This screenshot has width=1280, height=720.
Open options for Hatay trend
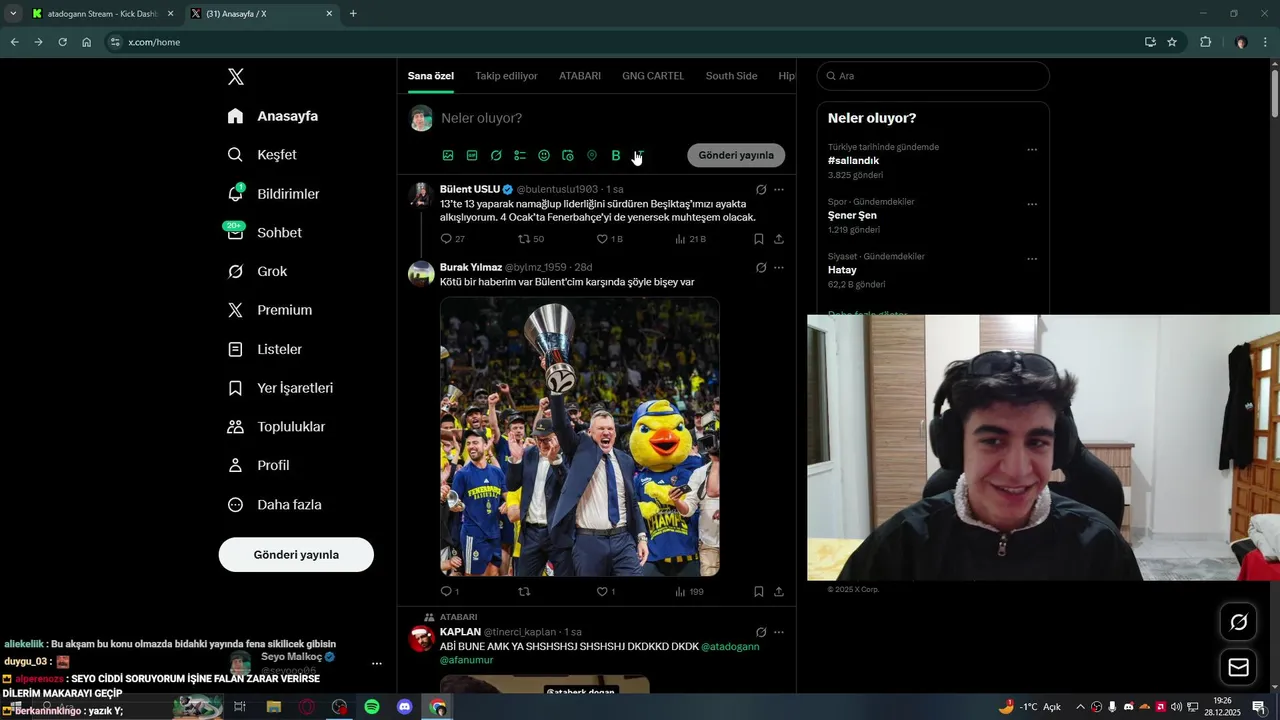[1032, 259]
